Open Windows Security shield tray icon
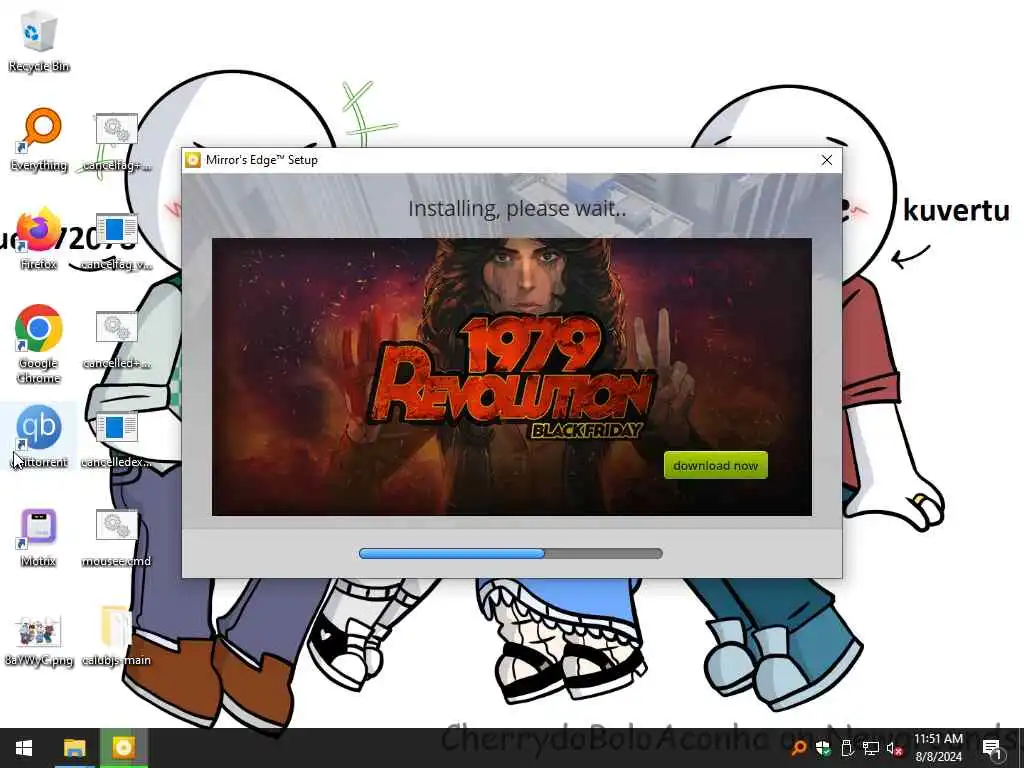This screenshot has height=768, width=1024. [822, 748]
